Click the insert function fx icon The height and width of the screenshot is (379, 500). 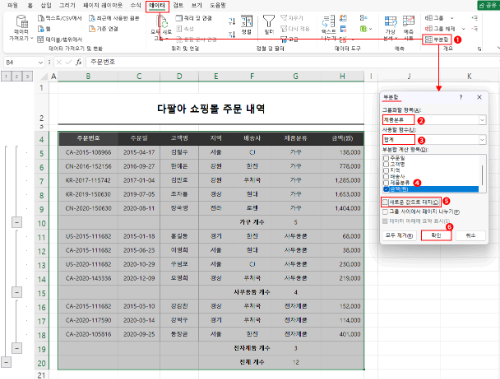(79, 62)
